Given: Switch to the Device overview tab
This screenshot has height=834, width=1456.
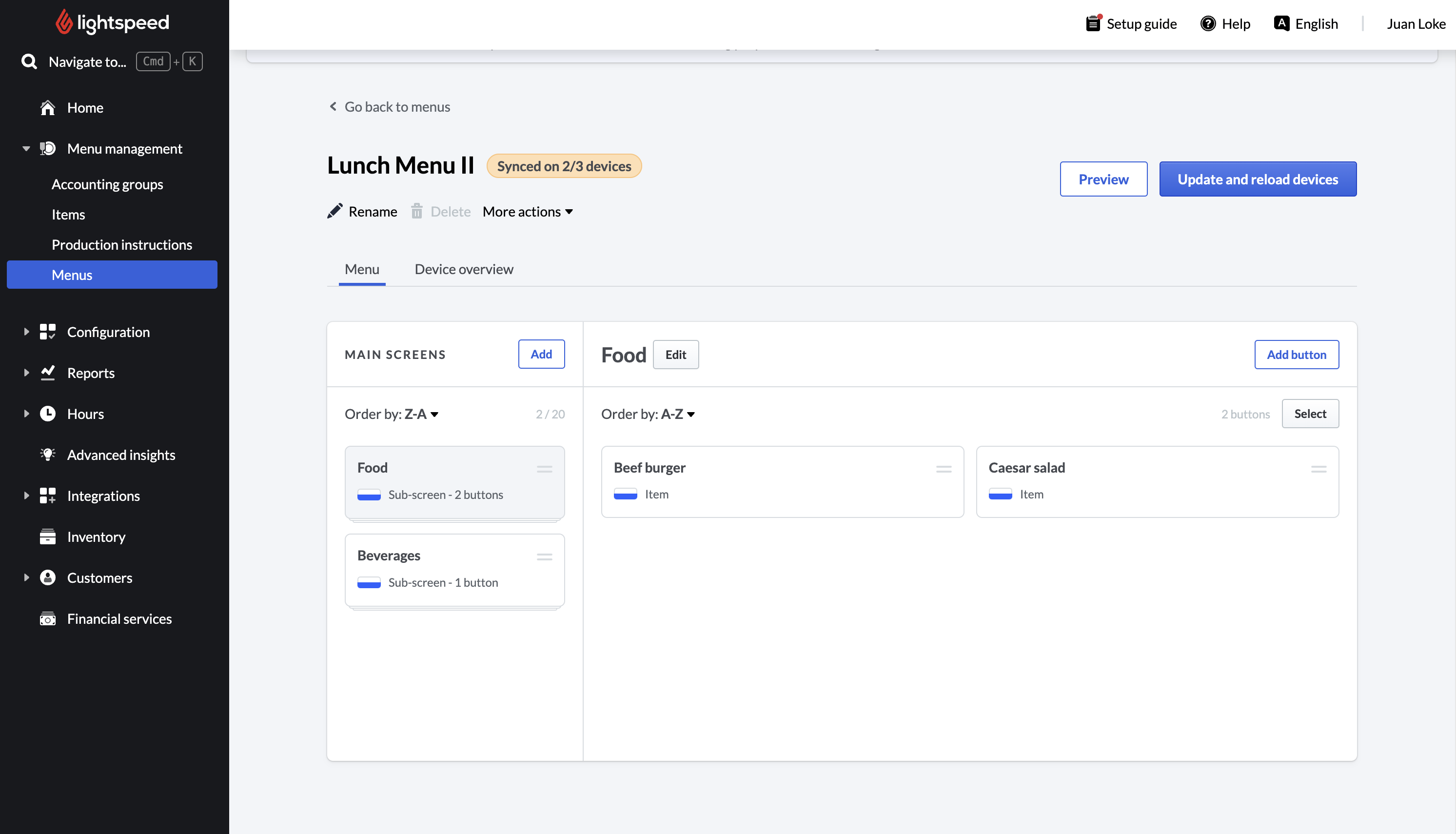Looking at the screenshot, I should [x=464, y=269].
